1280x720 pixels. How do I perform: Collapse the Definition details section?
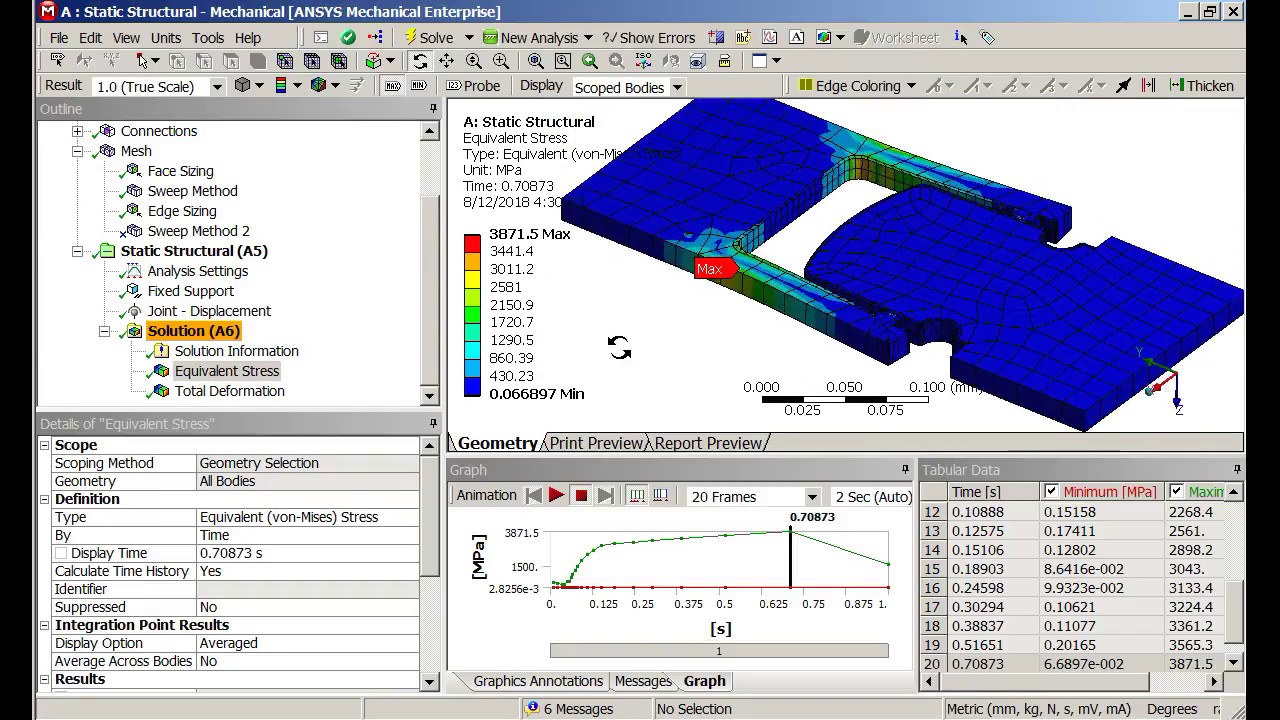pos(45,499)
